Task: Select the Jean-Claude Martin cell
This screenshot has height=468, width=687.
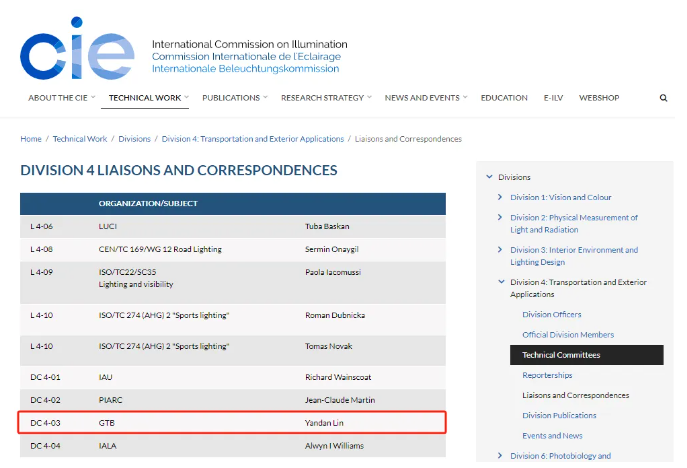Action: 340,400
